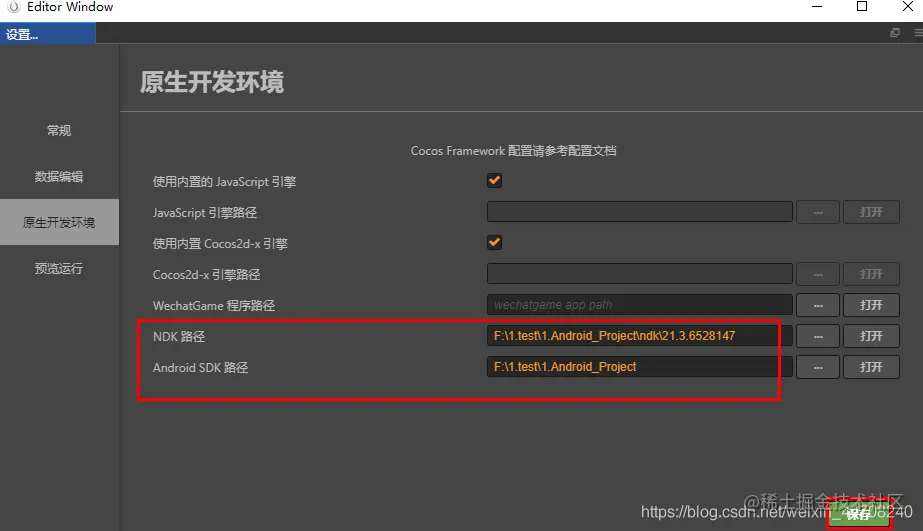
Task: Toggle the 使用内置的 JavaScript 引擎 checkbox
Action: pos(494,181)
